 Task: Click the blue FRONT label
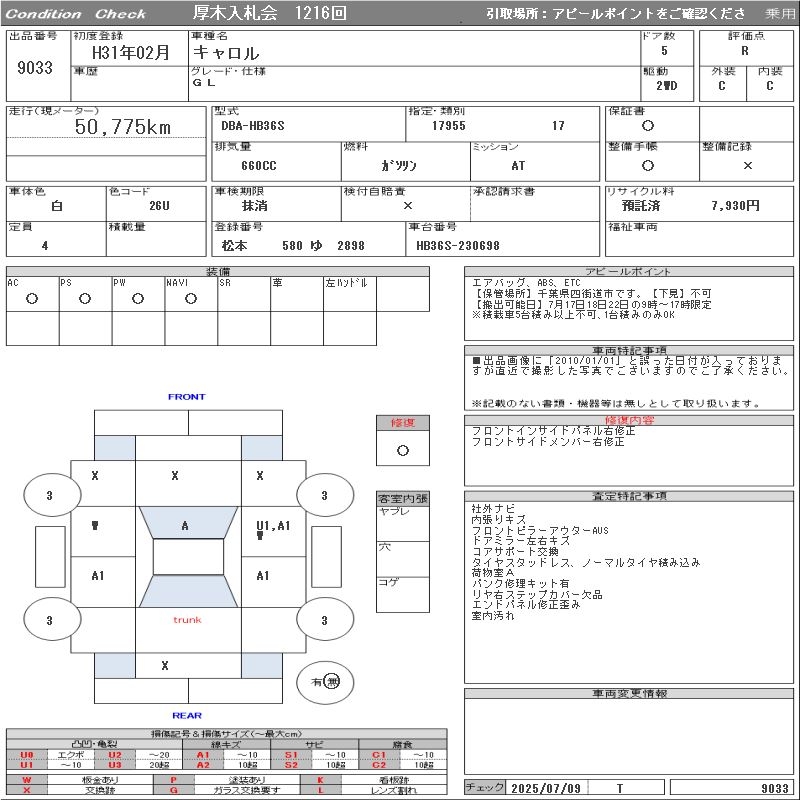tap(186, 396)
